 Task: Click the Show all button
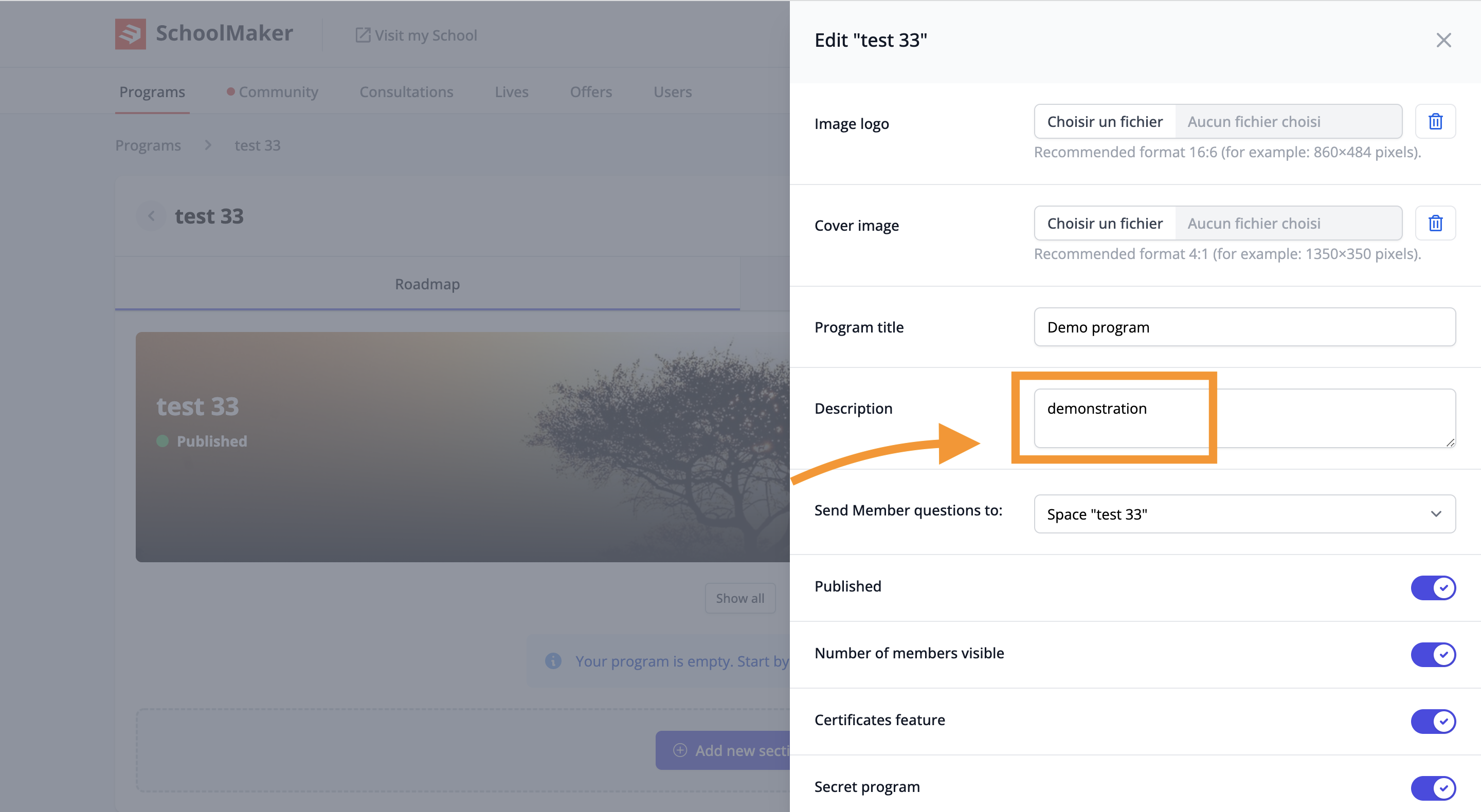tap(740, 598)
